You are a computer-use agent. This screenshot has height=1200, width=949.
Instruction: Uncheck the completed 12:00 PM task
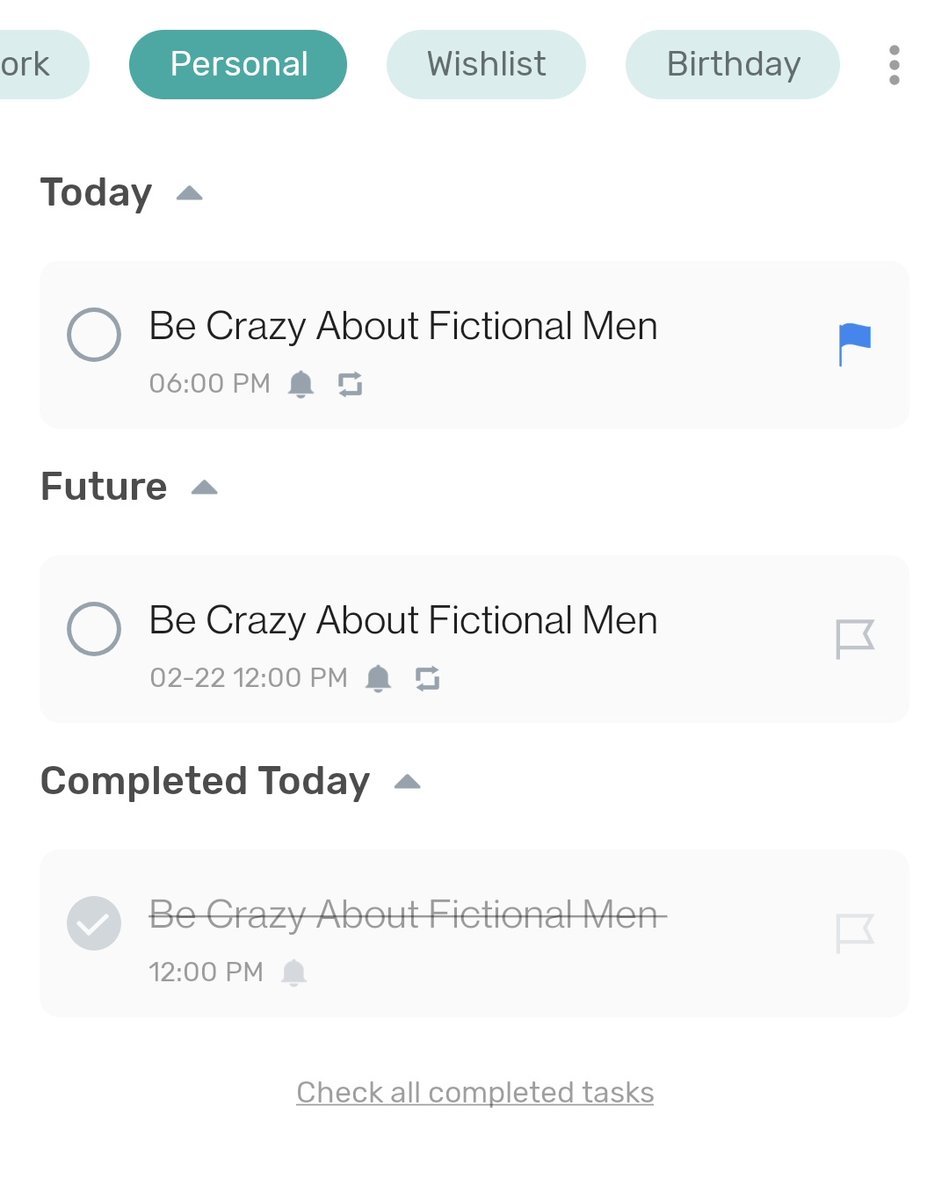tap(94, 923)
